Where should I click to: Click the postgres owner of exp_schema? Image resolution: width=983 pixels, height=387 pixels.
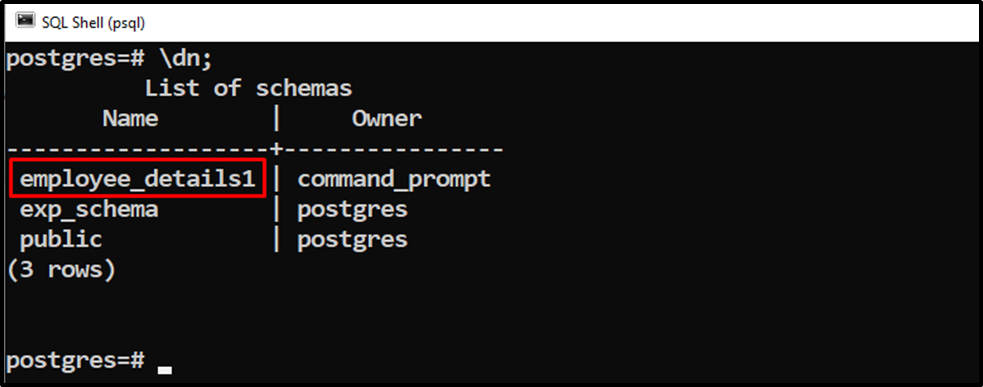[x=352, y=209]
